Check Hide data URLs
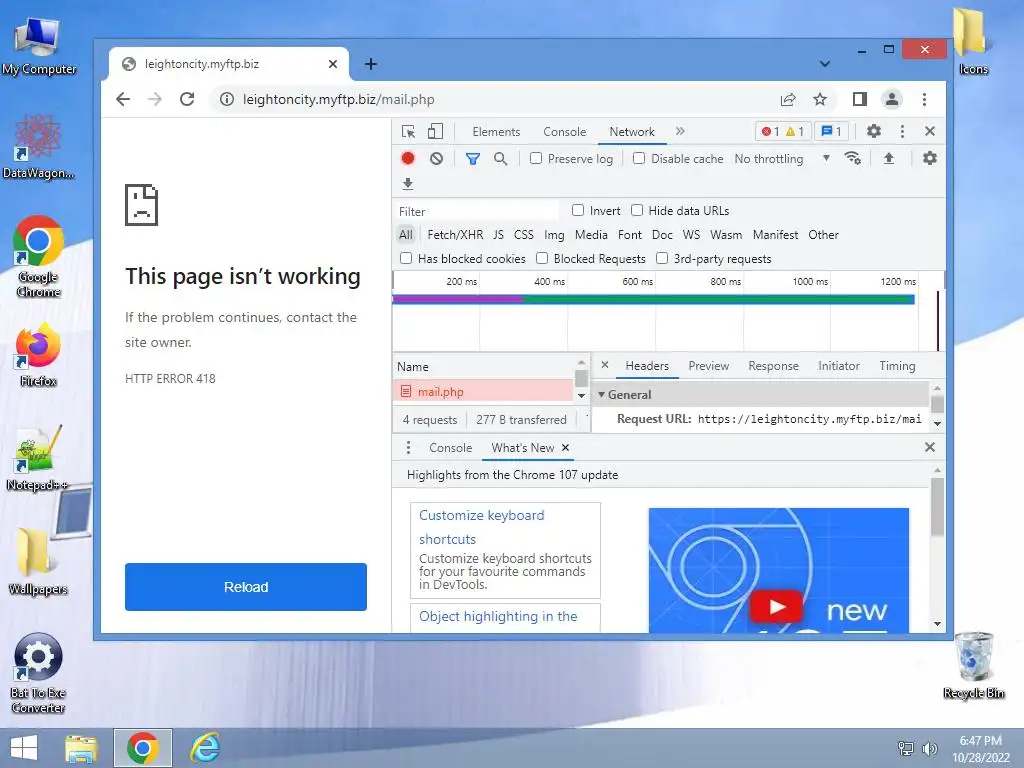 [x=637, y=210]
